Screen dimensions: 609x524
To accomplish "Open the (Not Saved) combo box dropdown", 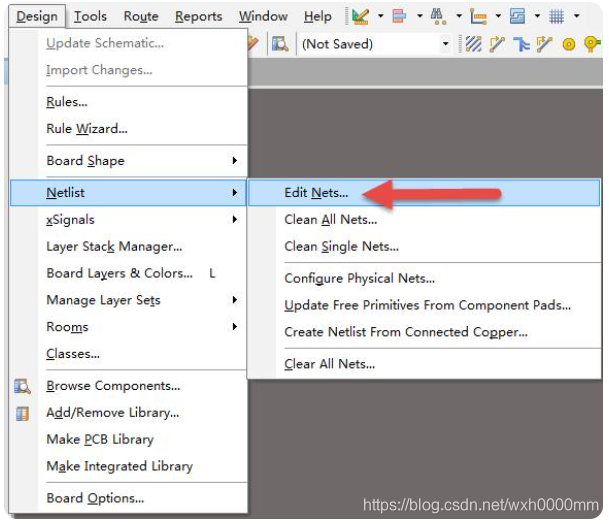I will tap(445, 44).
